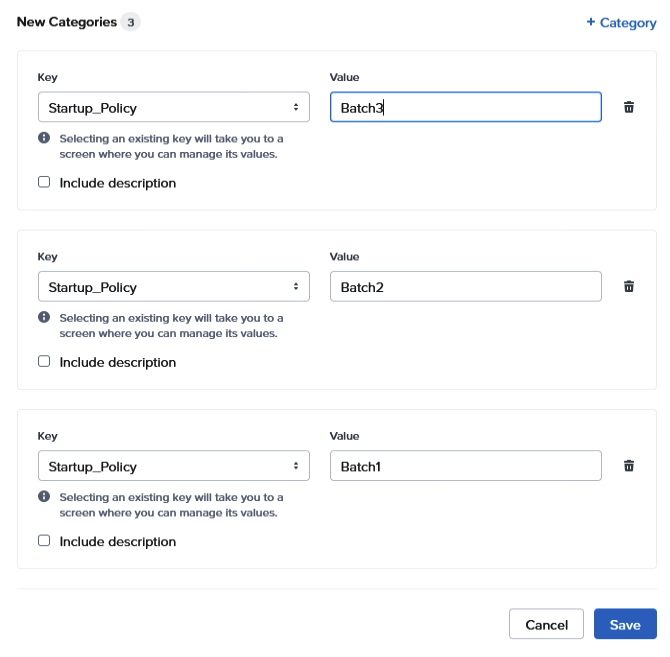Click the New Categories count badge
The height and width of the screenshot is (657, 670).
click(x=130, y=22)
